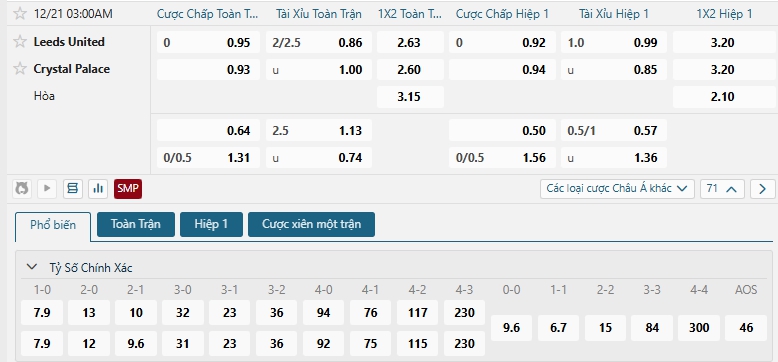The width and height of the screenshot is (778, 362).
Task: Open the live stream play icon
Action: click(x=47, y=188)
